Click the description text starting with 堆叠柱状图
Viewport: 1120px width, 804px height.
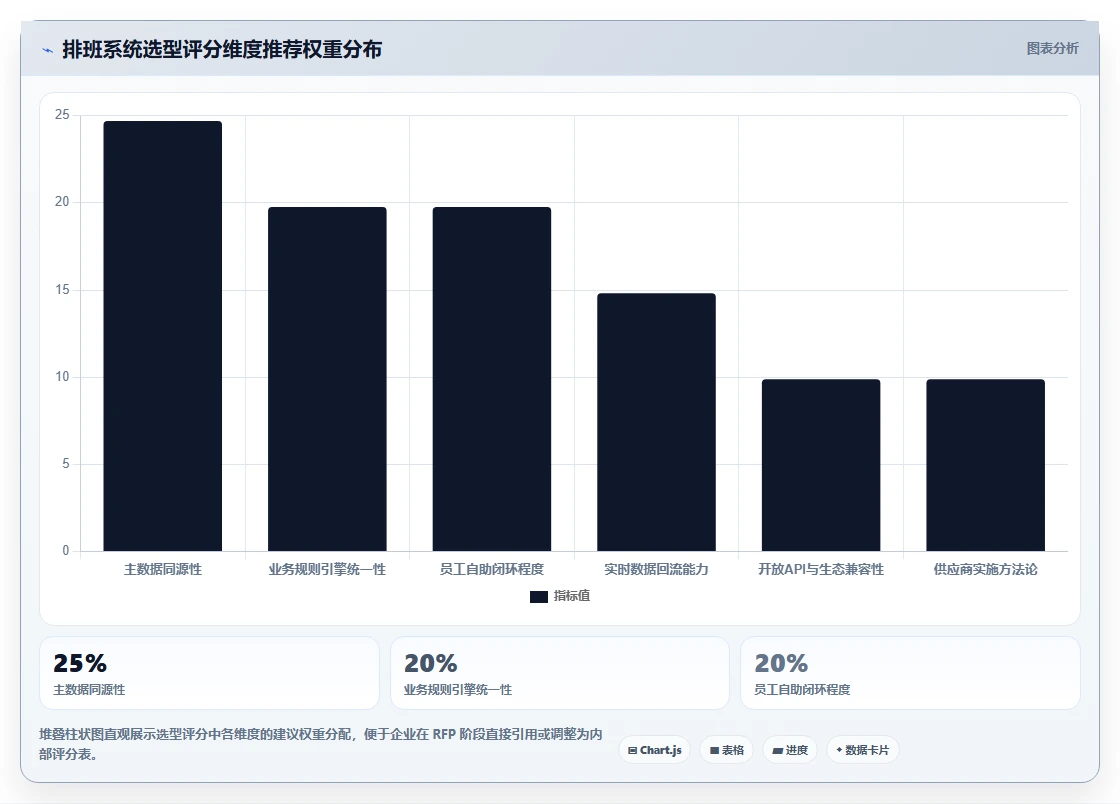coord(321,744)
